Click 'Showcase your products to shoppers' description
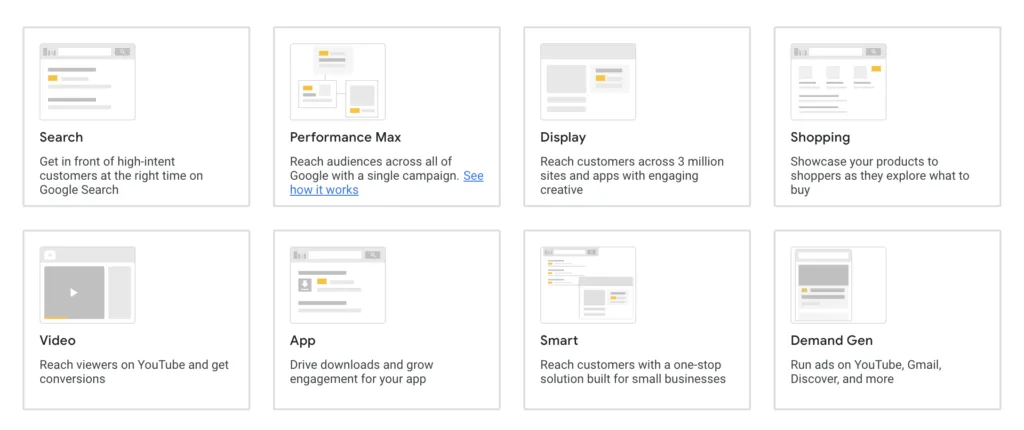Image resolution: width=1024 pixels, height=430 pixels. click(880, 176)
